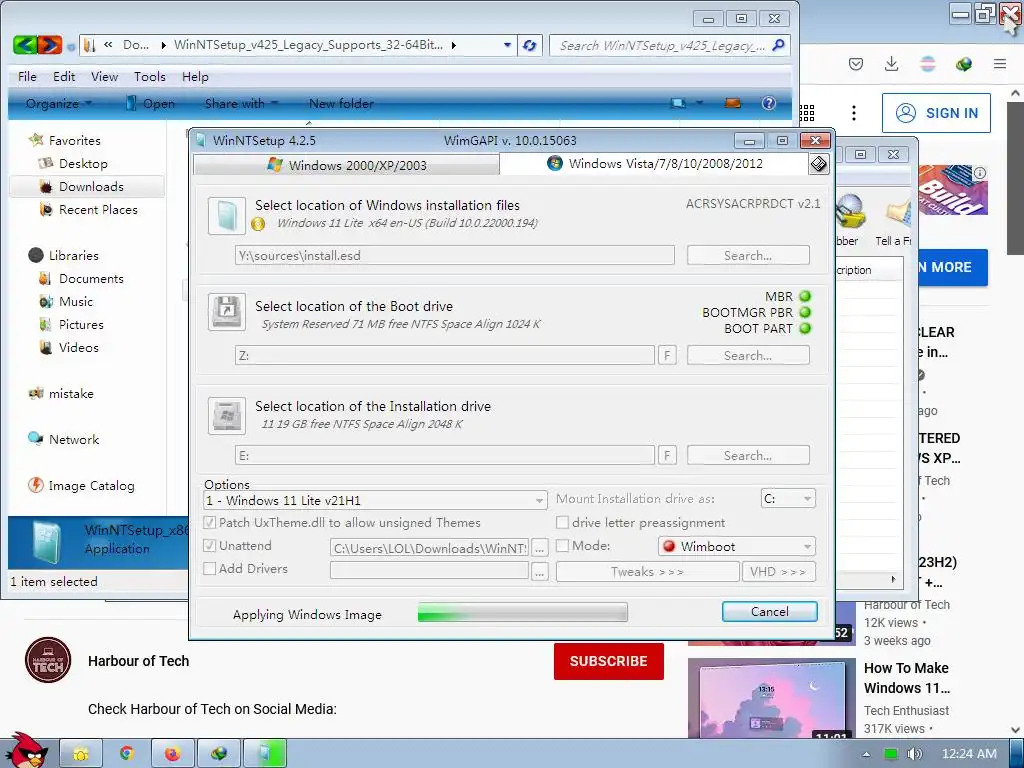Image resolution: width=1024 pixels, height=768 pixels.
Task: Open the Network item in Explorer sidebar
Action: pyautogui.click(x=64, y=440)
